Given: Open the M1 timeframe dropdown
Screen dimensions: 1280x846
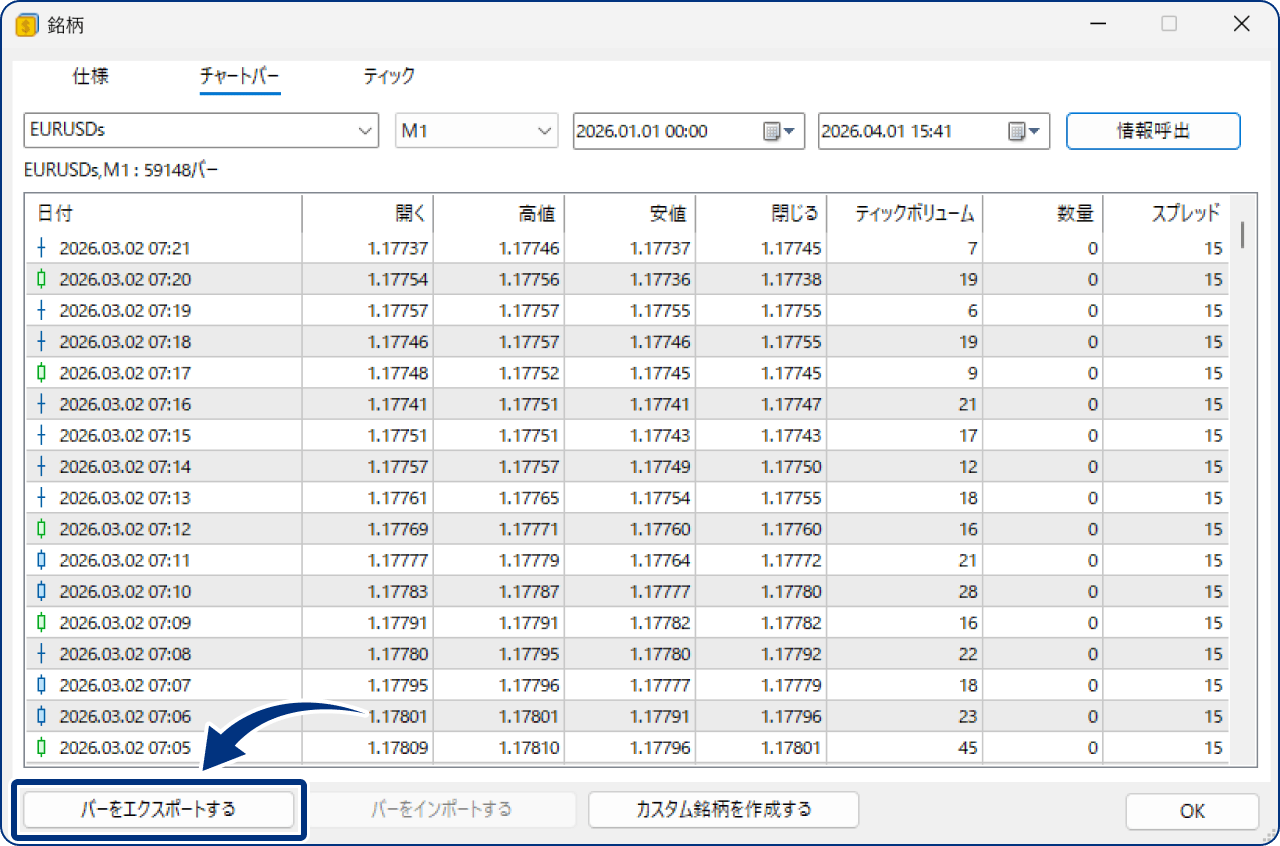Looking at the screenshot, I should pos(545,130).
